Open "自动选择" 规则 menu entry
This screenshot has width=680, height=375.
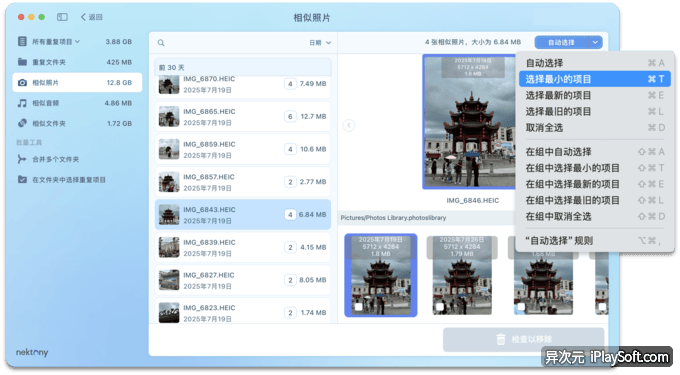tap(595, 241)
